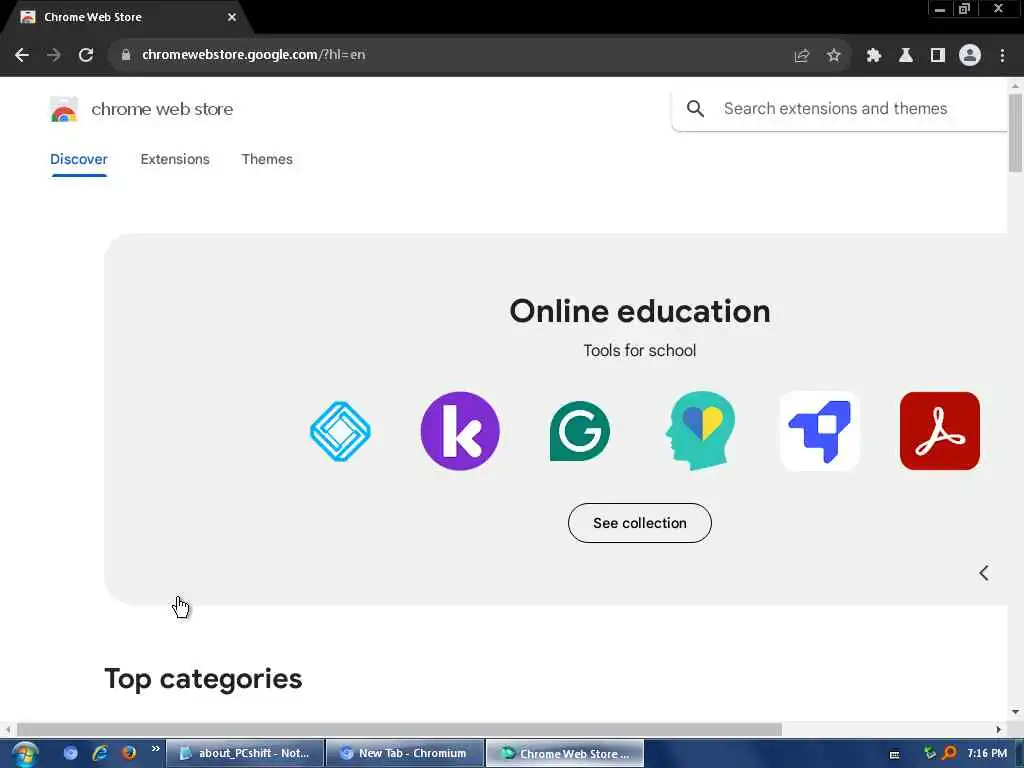The image size is (1024, 768).
Task: Open the purple K extension icon
Action: click(460, 431)
